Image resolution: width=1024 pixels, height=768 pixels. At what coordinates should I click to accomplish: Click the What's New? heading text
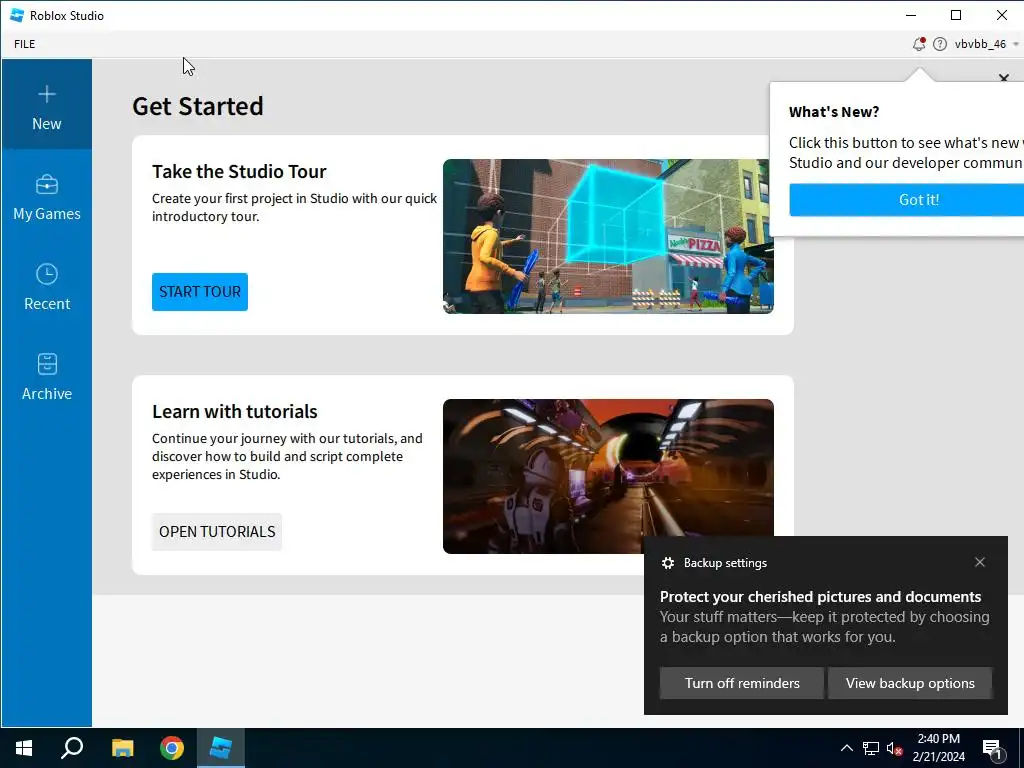834,112
